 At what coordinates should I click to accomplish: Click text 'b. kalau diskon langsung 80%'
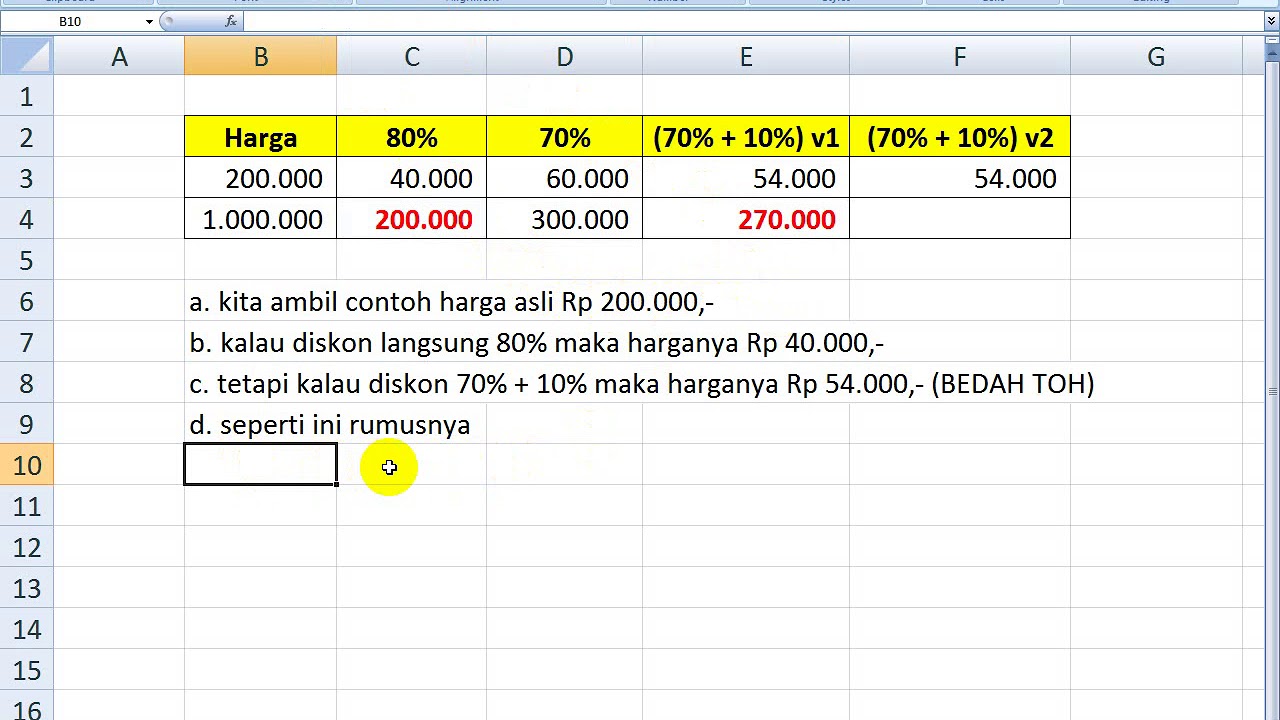368,343
